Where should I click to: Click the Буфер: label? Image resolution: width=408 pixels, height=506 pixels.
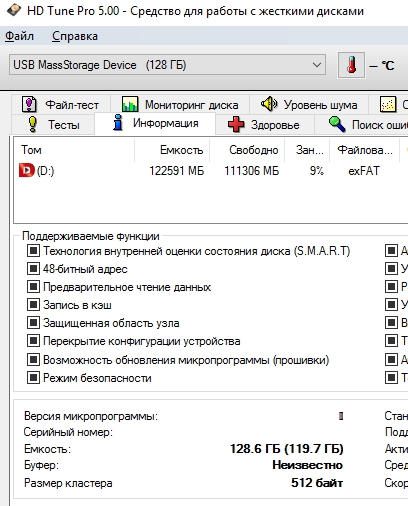(x=41, y=465)
